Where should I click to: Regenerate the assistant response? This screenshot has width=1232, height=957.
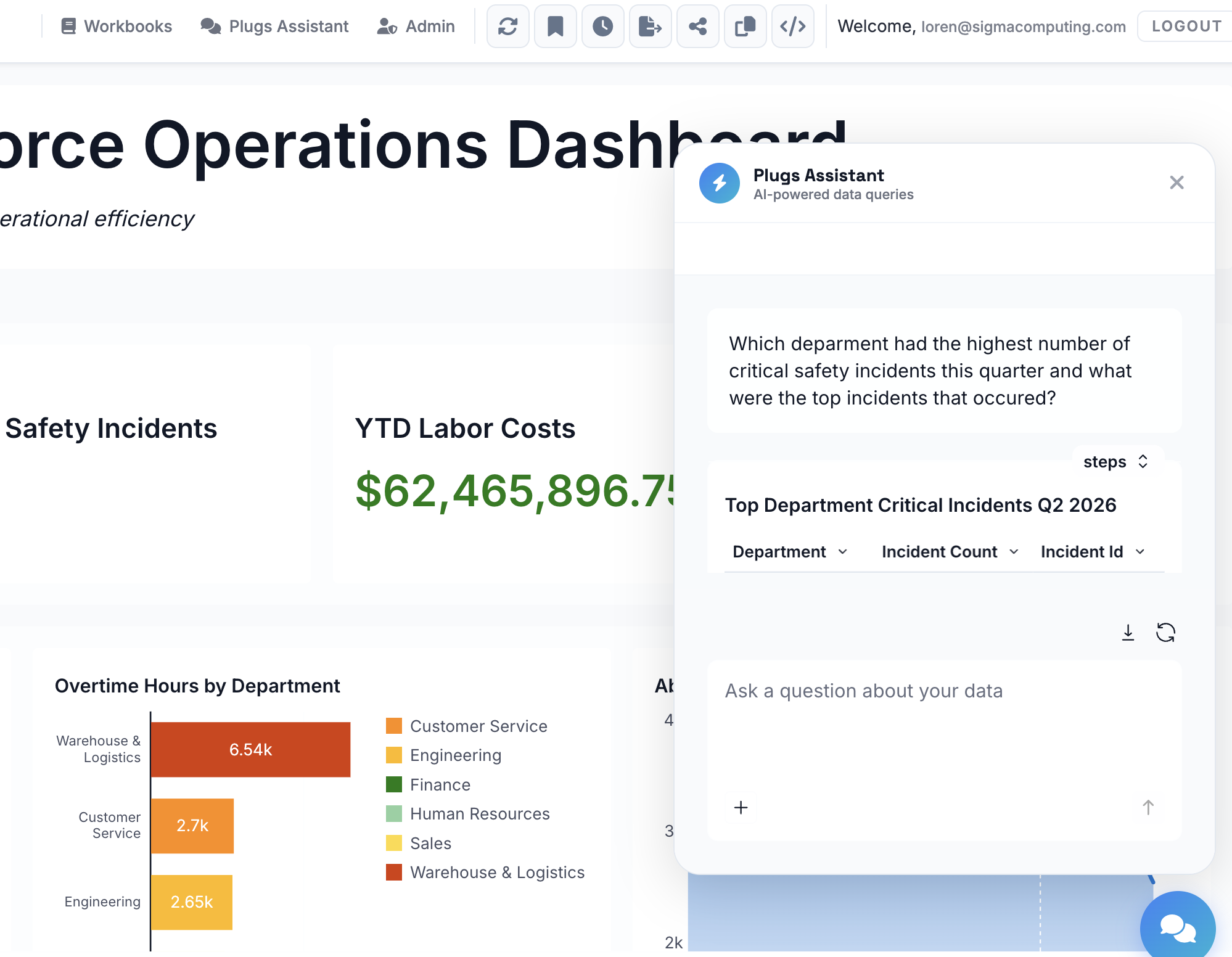click(1165, 633)
